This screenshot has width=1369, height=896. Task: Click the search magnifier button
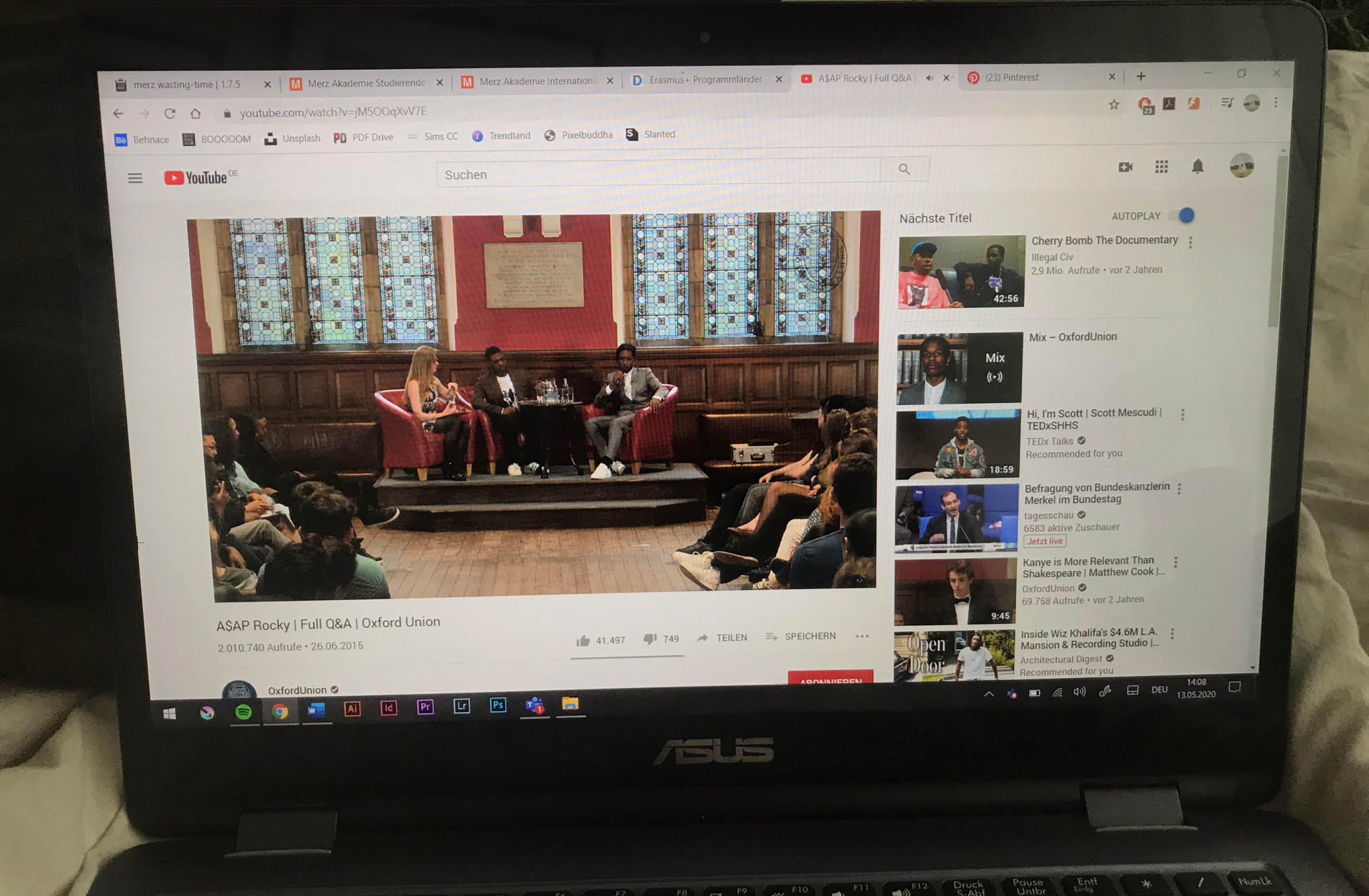(904, 169)
